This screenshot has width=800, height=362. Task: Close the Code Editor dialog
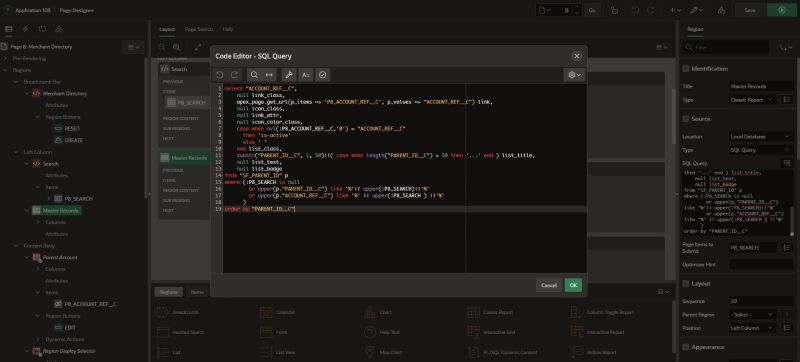pos(577,56)
